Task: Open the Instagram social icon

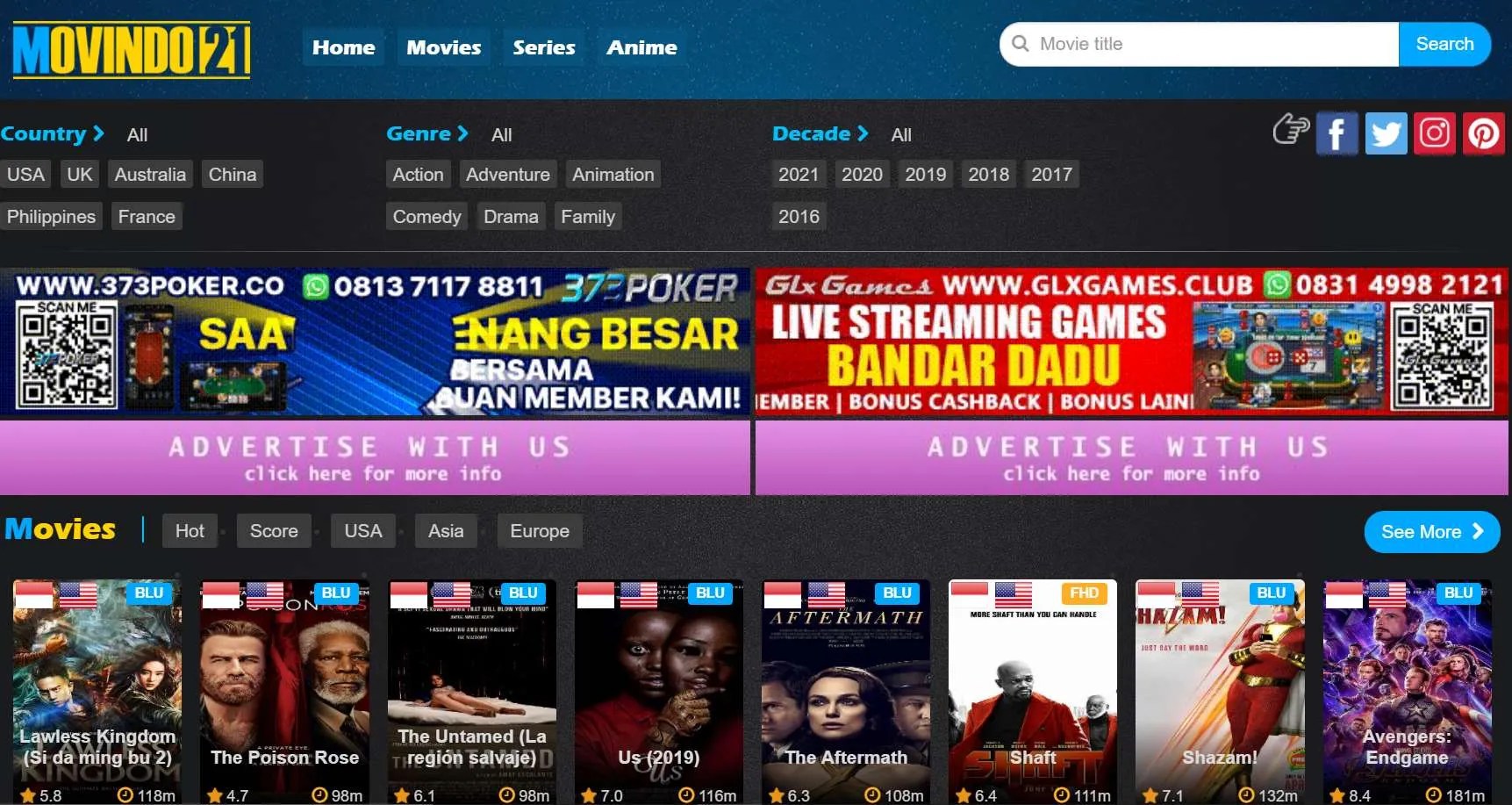Action: (x=1435, y=133)
